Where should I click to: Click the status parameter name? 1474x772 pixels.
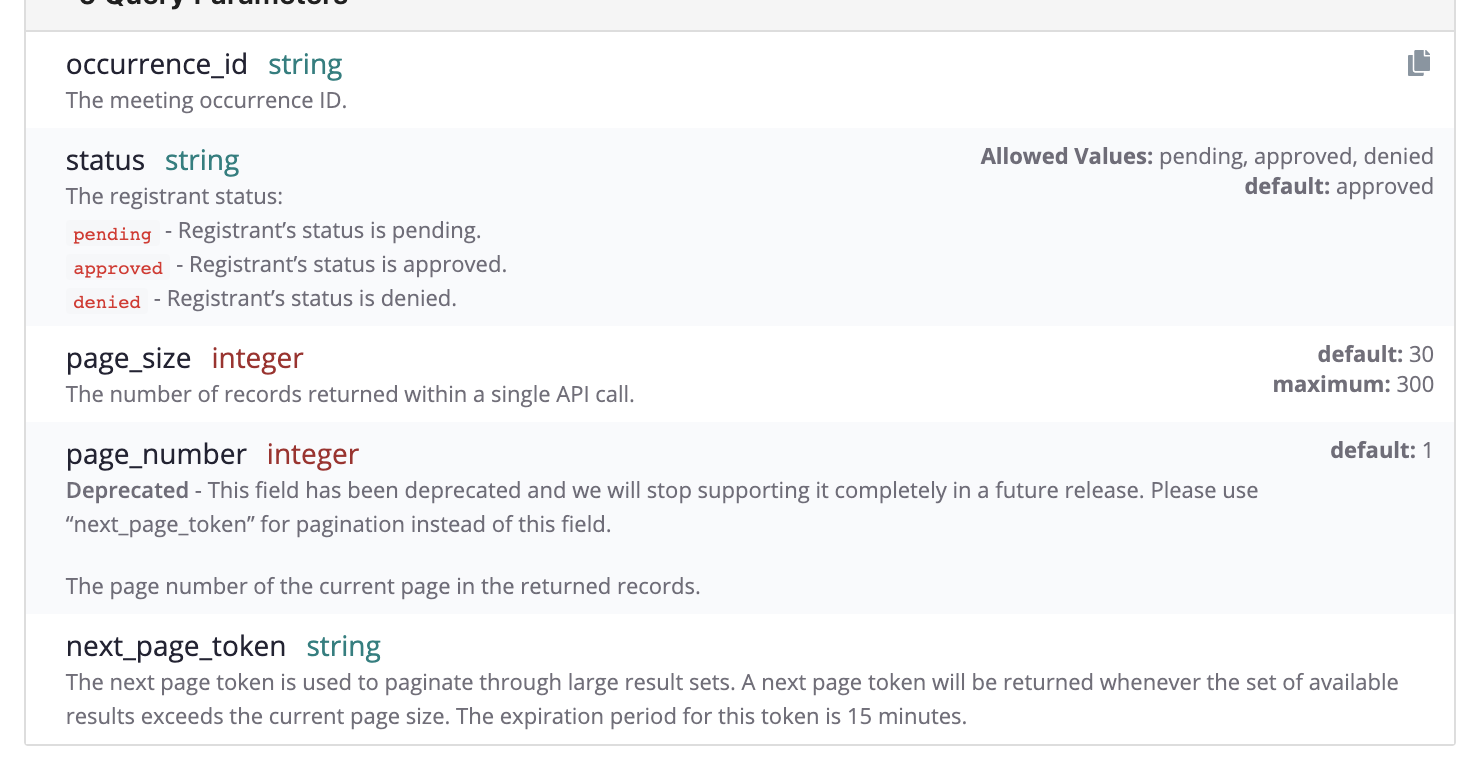tap(105, 161)
